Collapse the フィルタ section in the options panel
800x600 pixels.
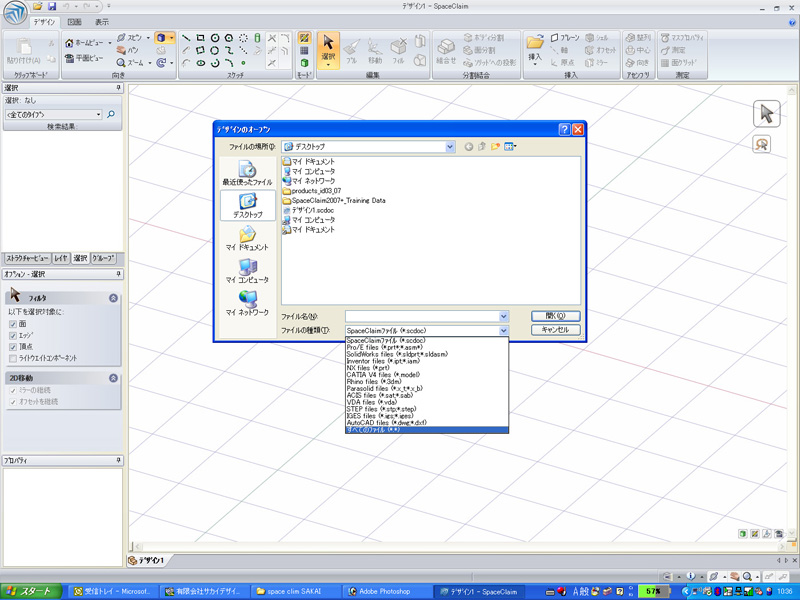click(x=113, y=298)
